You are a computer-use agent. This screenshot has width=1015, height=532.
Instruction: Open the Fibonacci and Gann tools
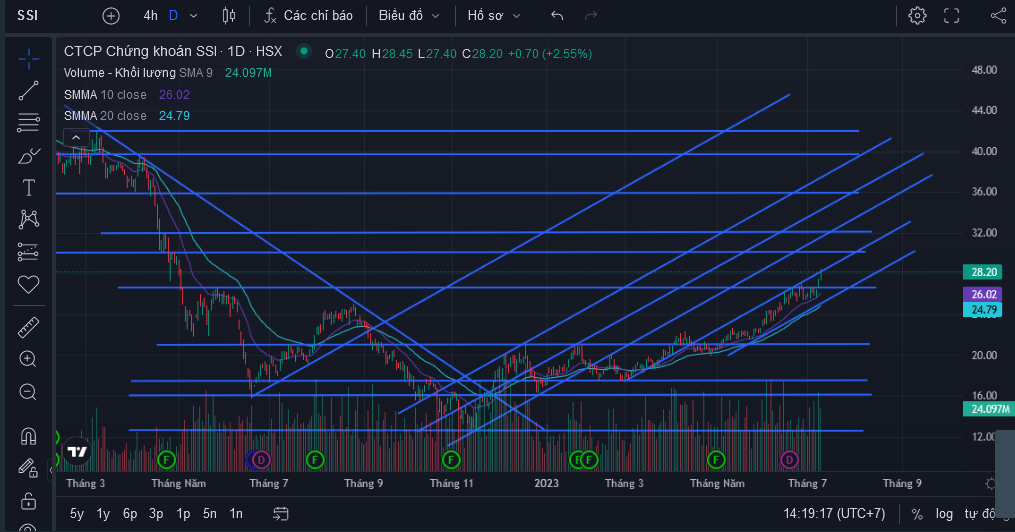[28, 122]
